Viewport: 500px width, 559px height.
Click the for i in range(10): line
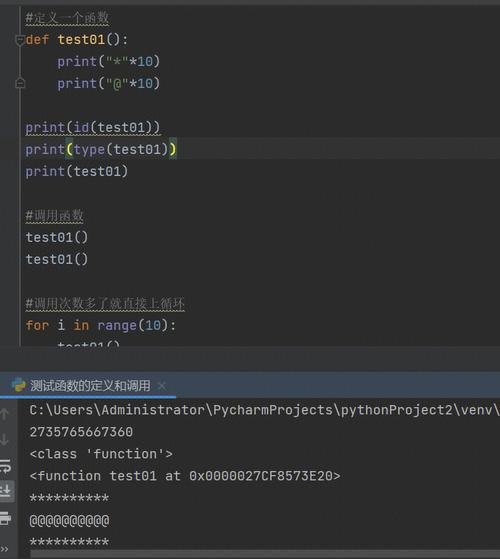pos(101,325)
